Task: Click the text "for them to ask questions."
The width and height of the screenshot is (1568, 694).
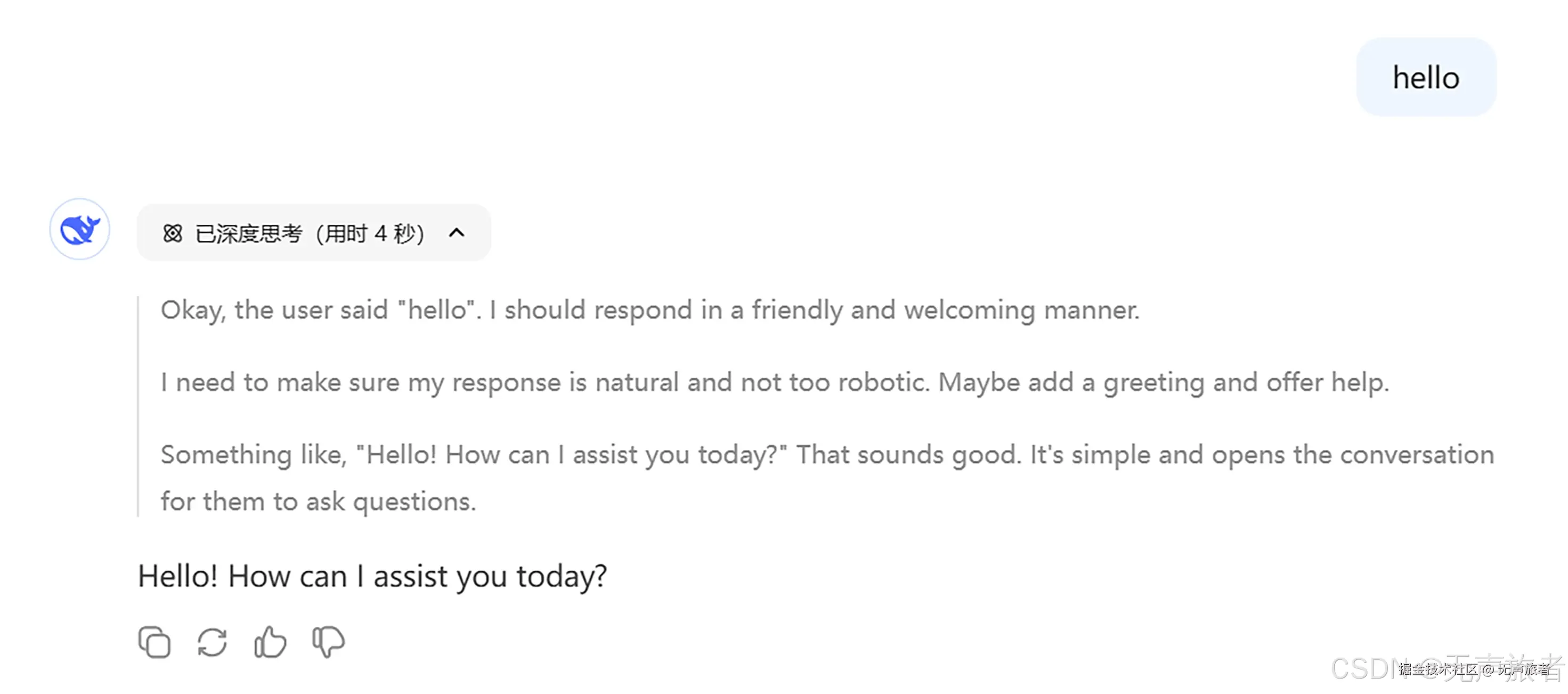Action: (318, 502)
